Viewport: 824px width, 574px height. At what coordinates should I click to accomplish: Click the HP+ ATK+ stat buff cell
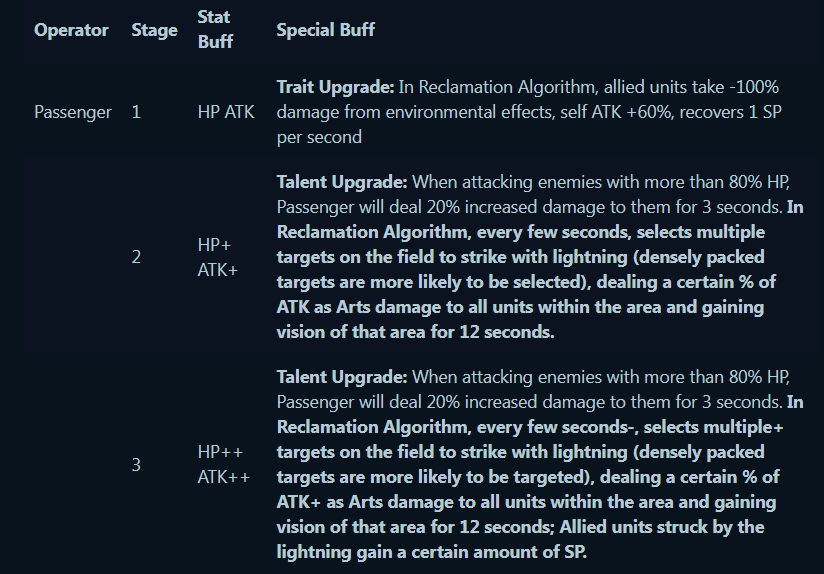(x=218, y=257)
